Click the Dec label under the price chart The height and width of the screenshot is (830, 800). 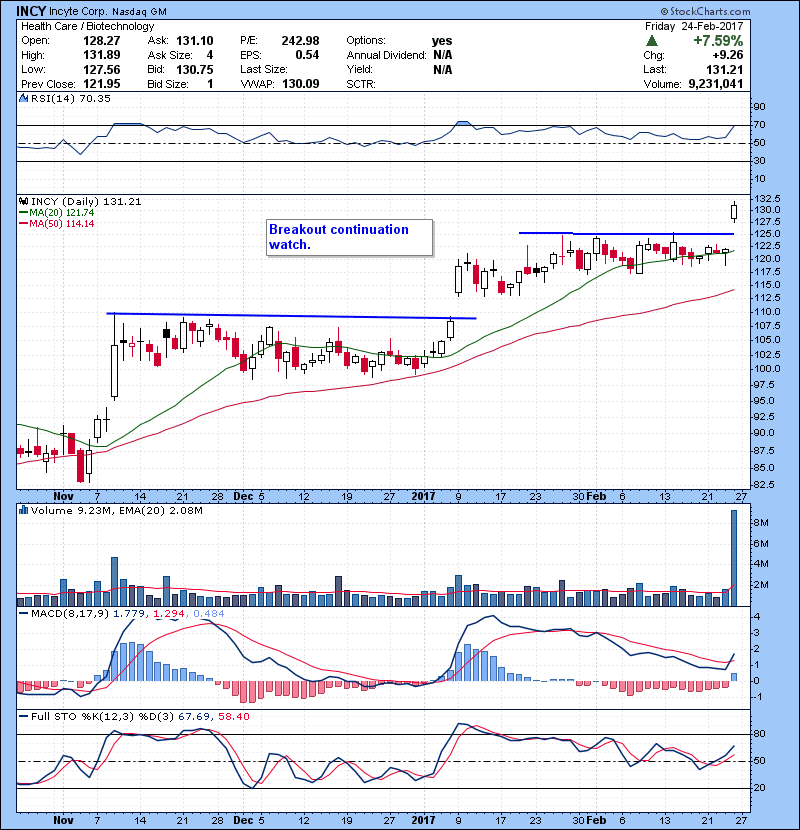(x=243, y=497)
